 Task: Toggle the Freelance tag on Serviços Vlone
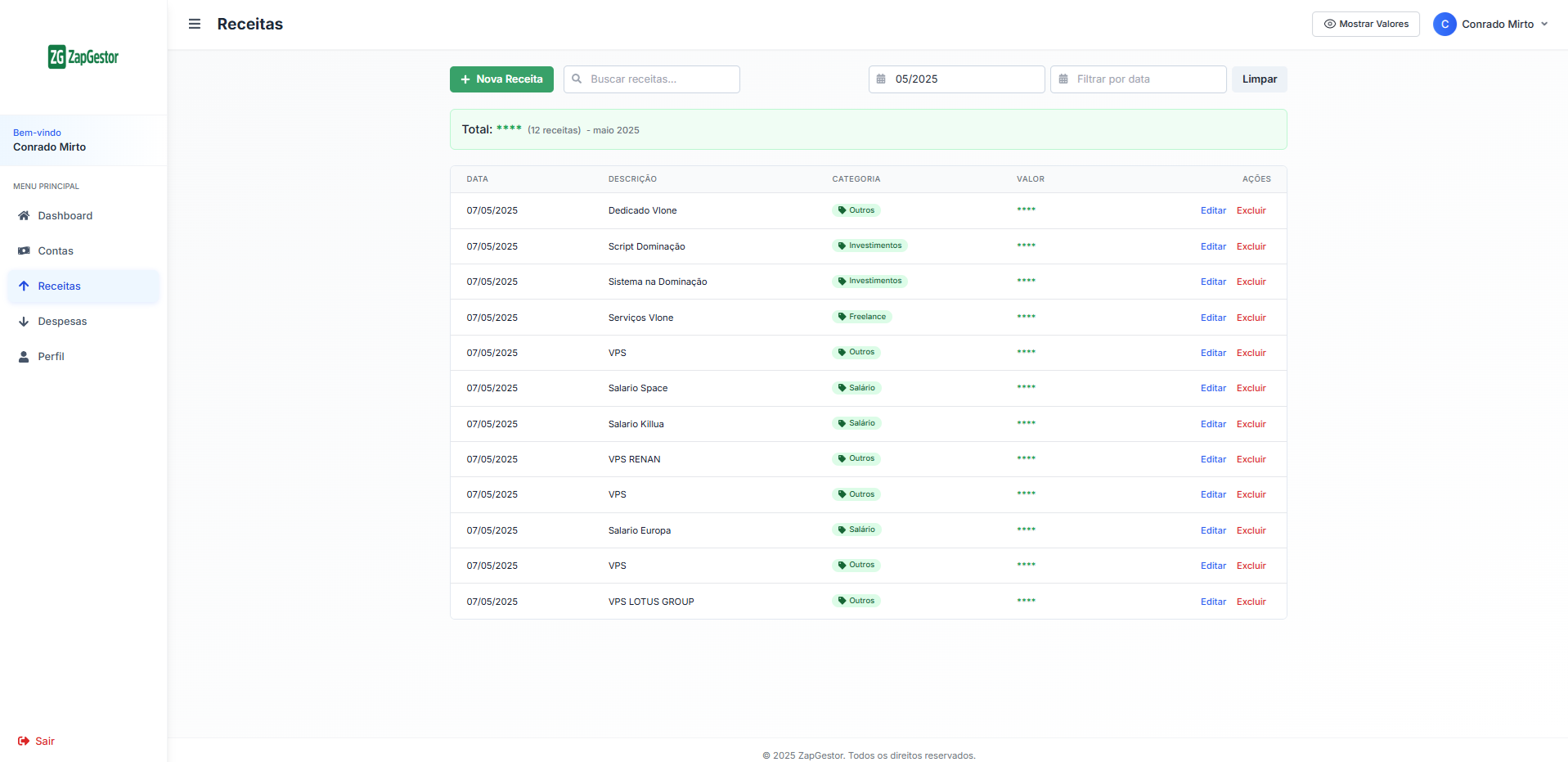(x=862, y=317)
